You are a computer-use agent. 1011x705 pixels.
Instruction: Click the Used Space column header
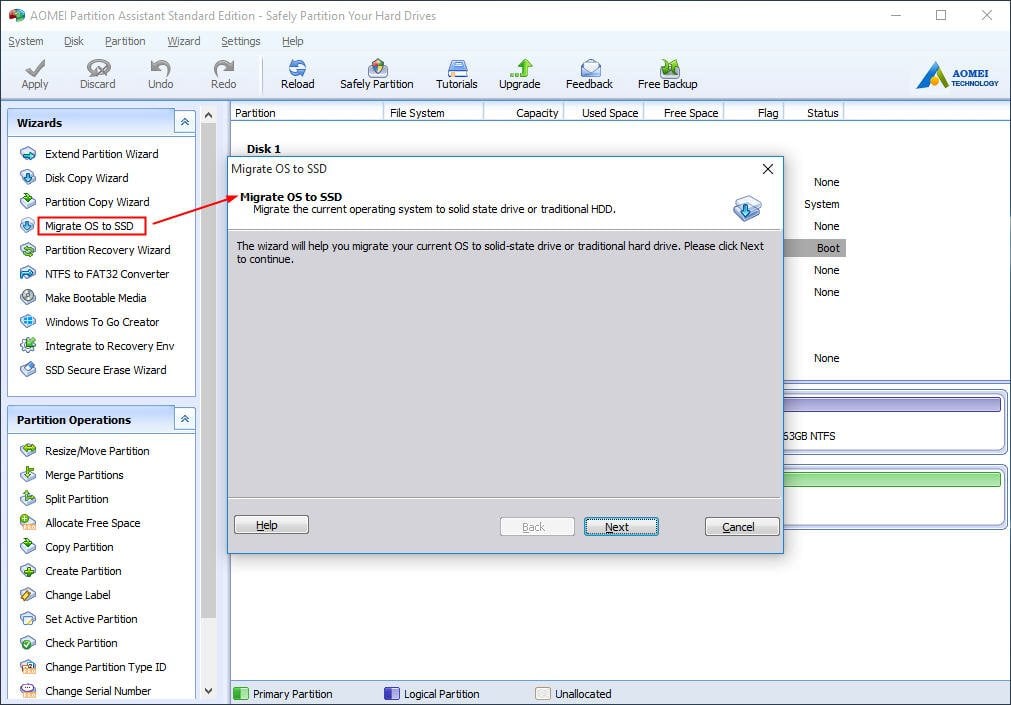click(x=604, y=113)
